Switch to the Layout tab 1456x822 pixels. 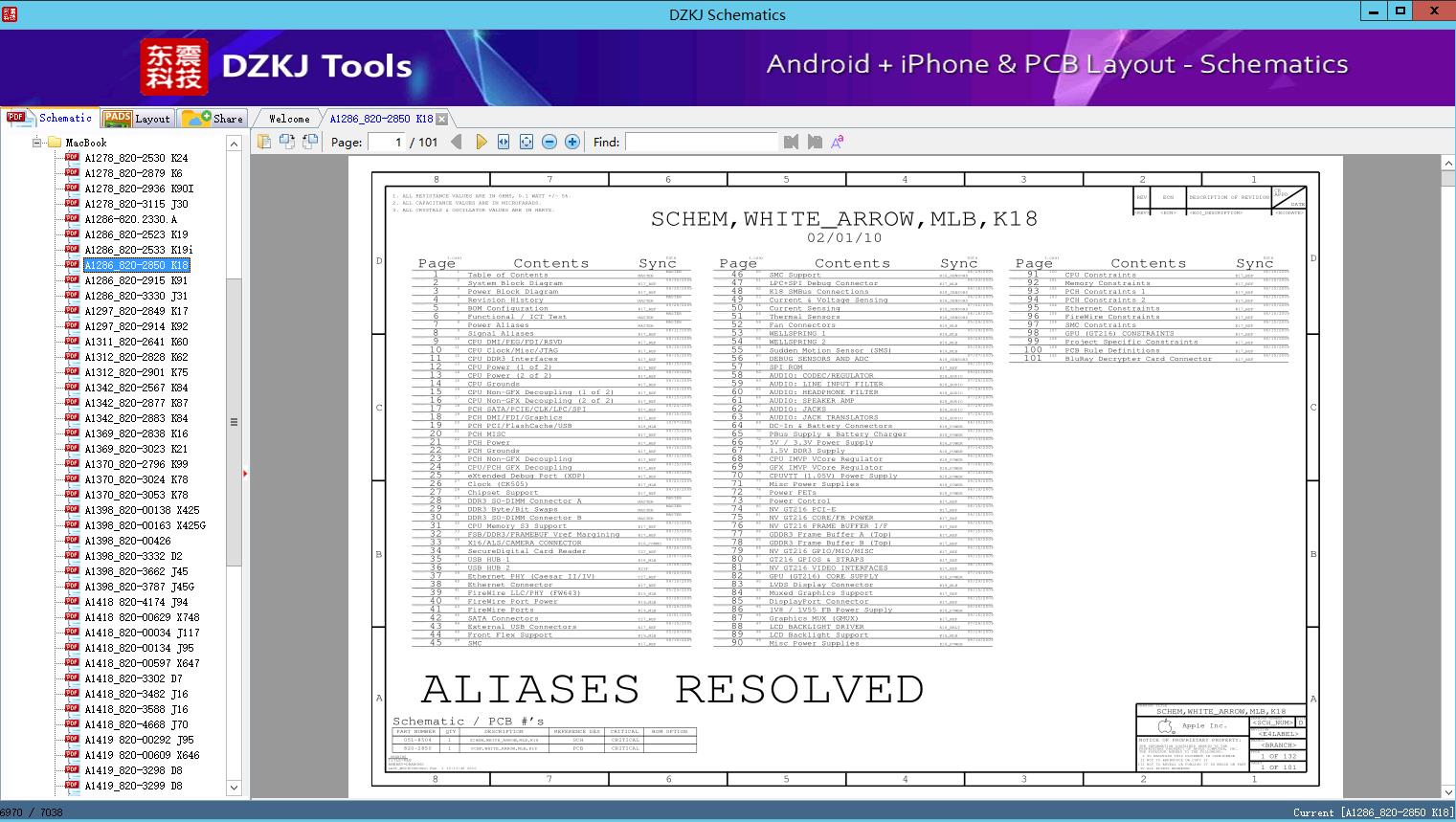(137, 119)
